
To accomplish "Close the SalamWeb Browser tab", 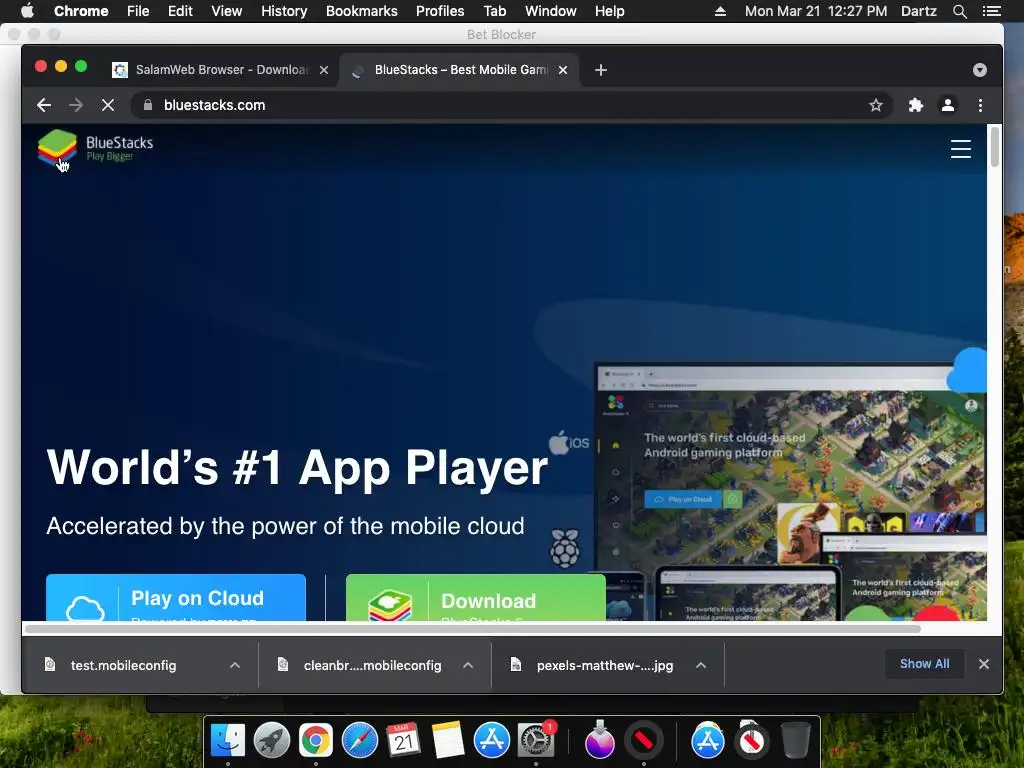I will (324, 70).
